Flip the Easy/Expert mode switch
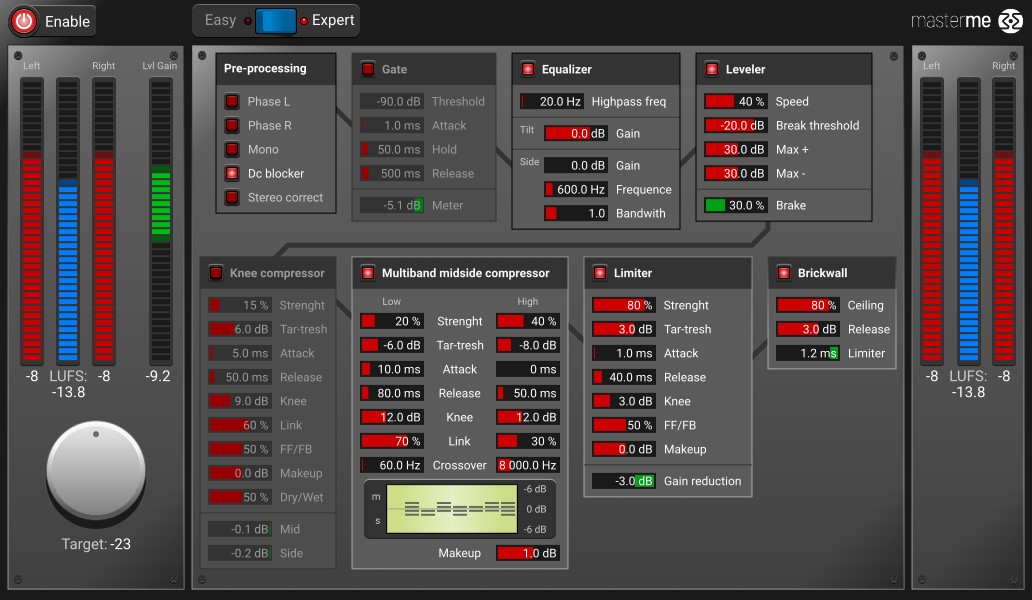The width and height of the screenshot is (1032, 600). coord(275,19)
